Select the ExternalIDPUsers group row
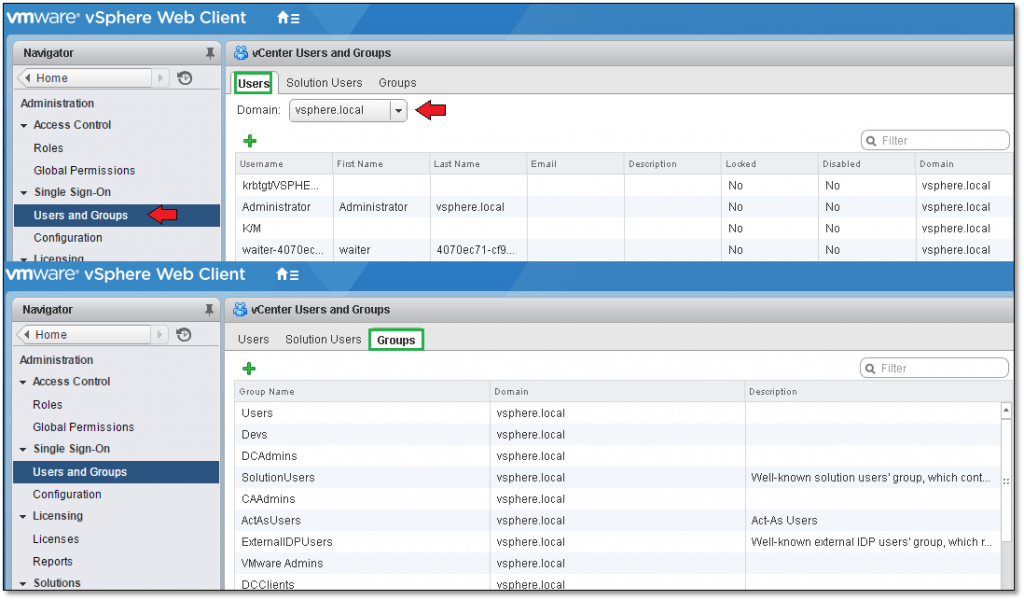Image resolution: width=1024 pixels, height=600 pixels. tap(618, 543)
